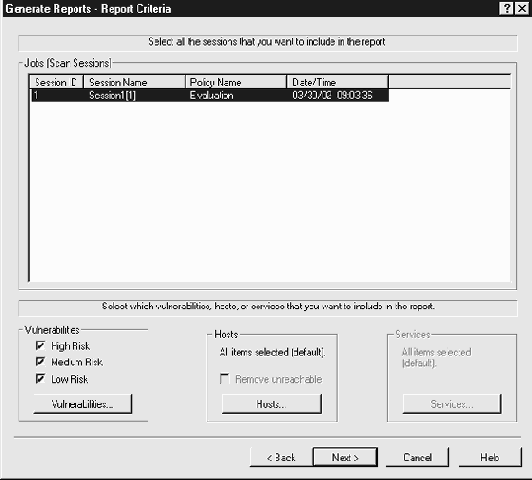Cancel the report generation

click(x=417, y=457)
